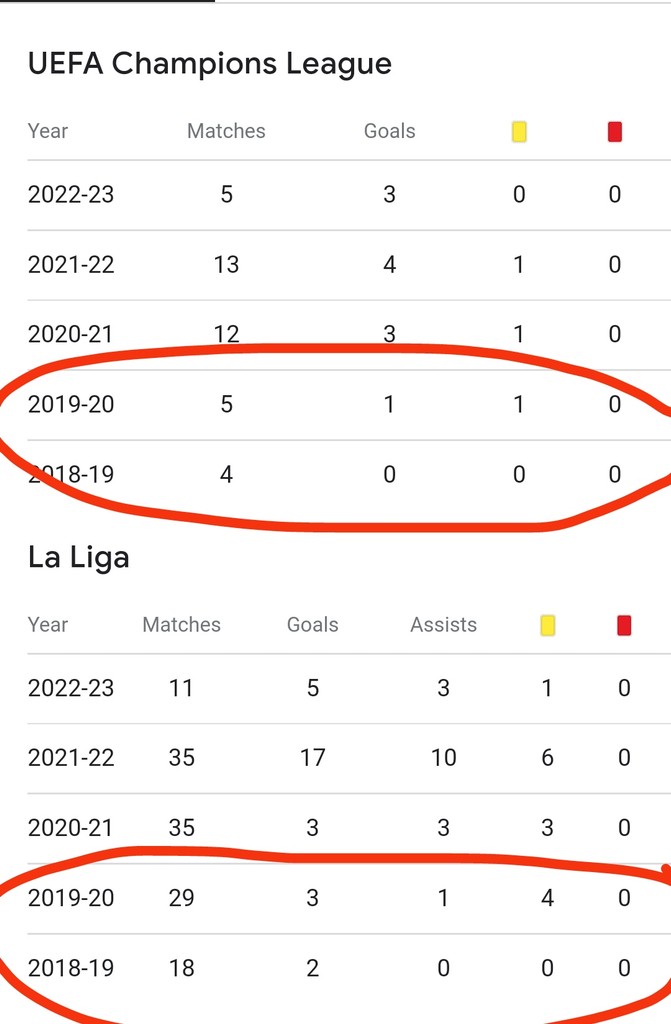Click the La Liga yellow card icon
This screenshot has height=1024, width=671.
(x=548, y=626)
